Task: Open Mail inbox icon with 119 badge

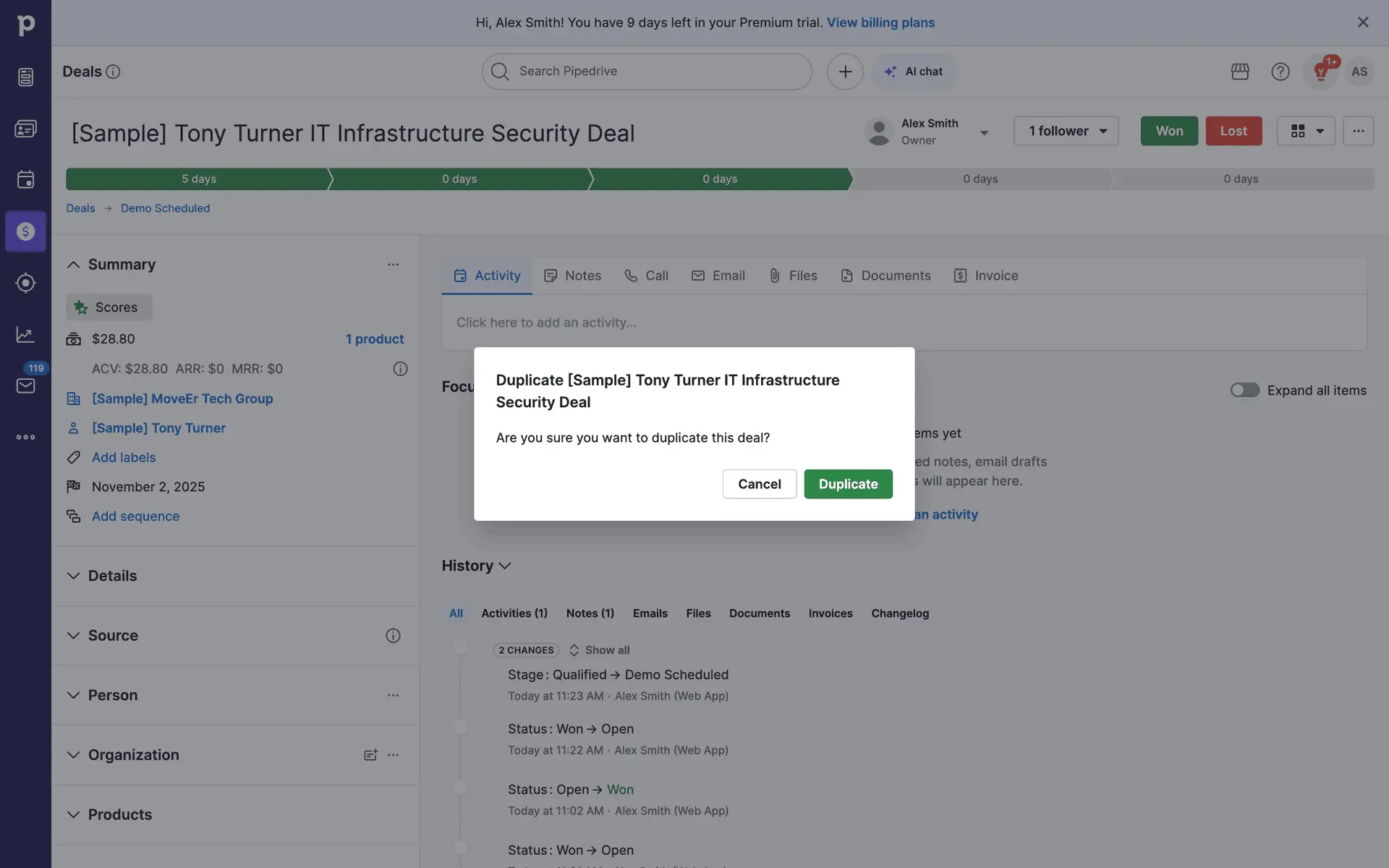Action: (25, 386)
